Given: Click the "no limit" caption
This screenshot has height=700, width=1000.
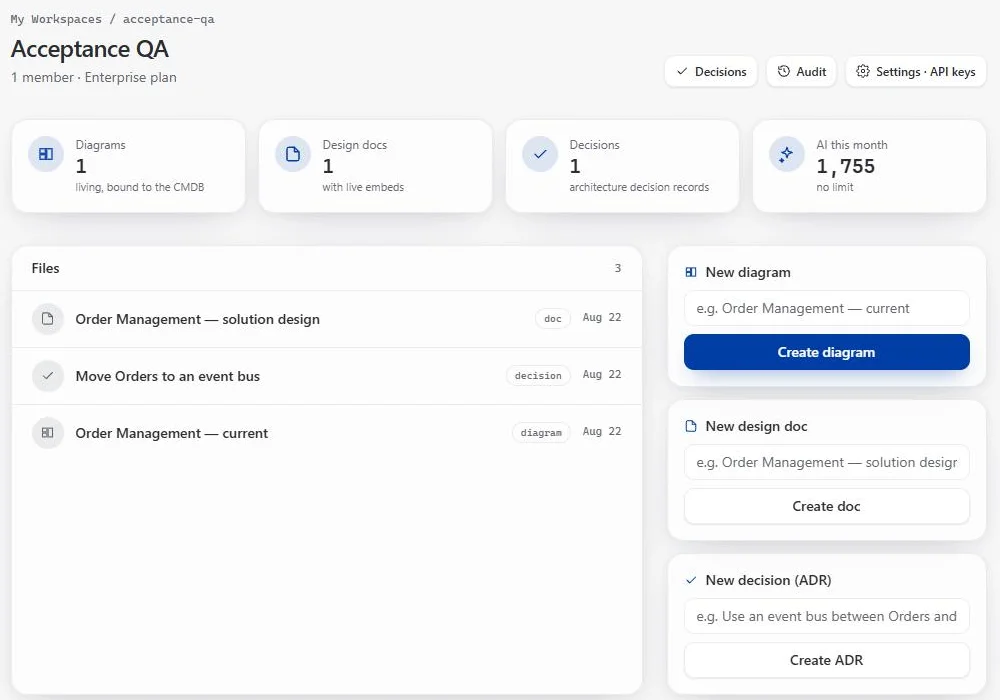Looking at the screenshot, I should [x=835, y=187].
